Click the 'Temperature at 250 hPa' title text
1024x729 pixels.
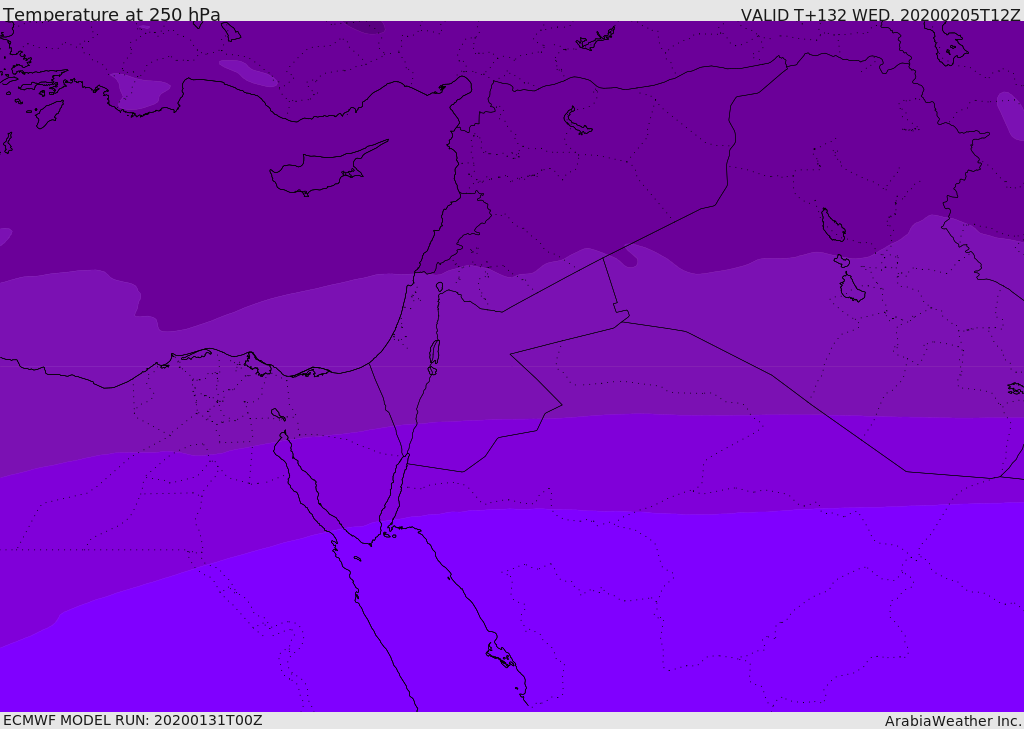pos(112,14)
